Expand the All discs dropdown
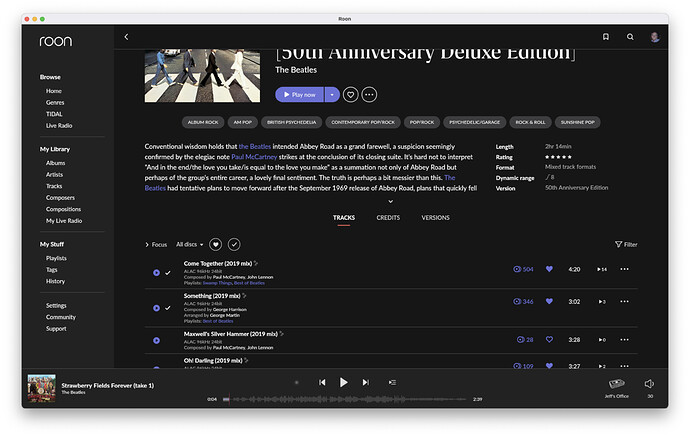The width and height of the screenshot is (690, 437). click(x=190, y=244)
